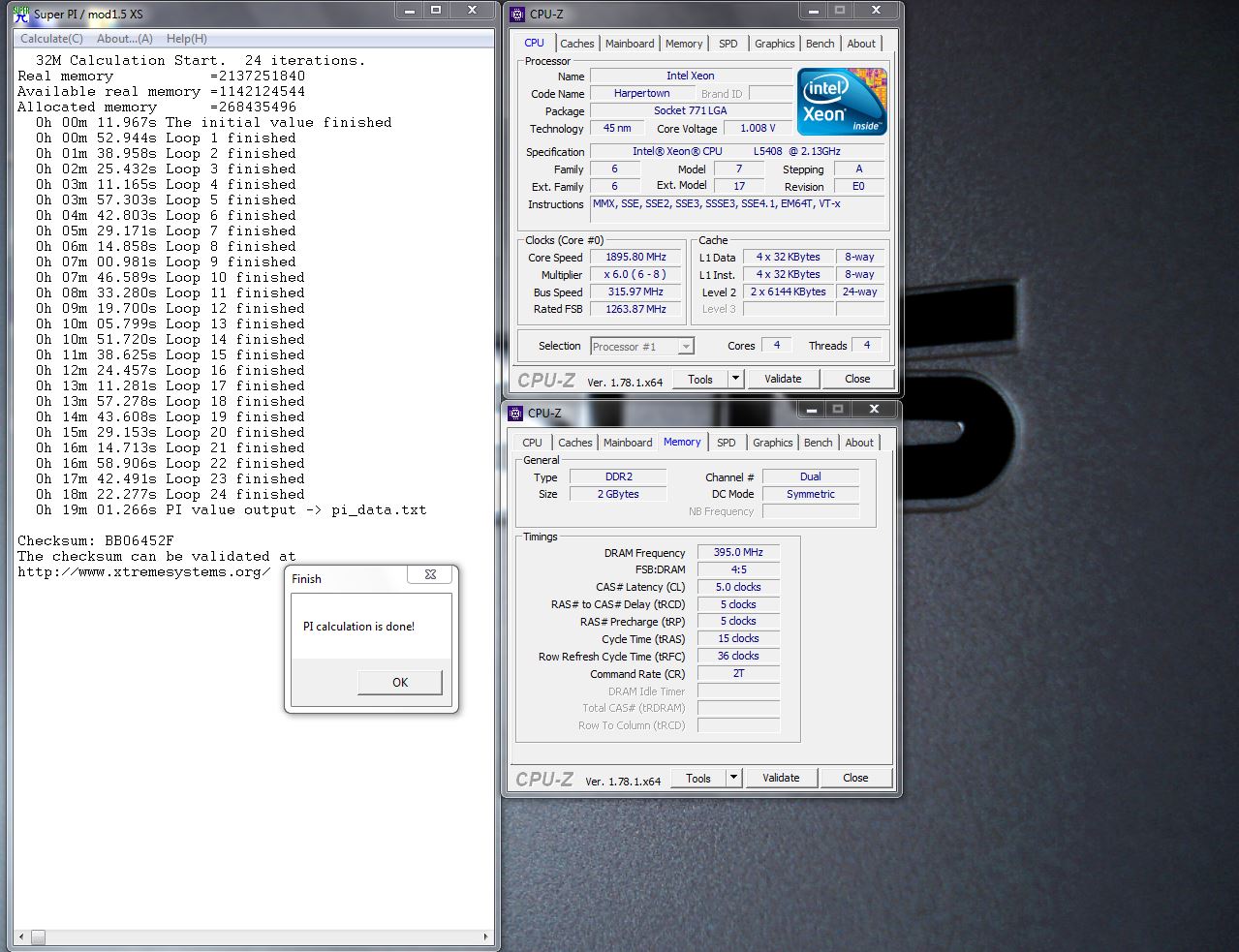Open the About...(A) menu in Super PI
1239x952 pixels.
pyautogui.click(x=125, y=39)
